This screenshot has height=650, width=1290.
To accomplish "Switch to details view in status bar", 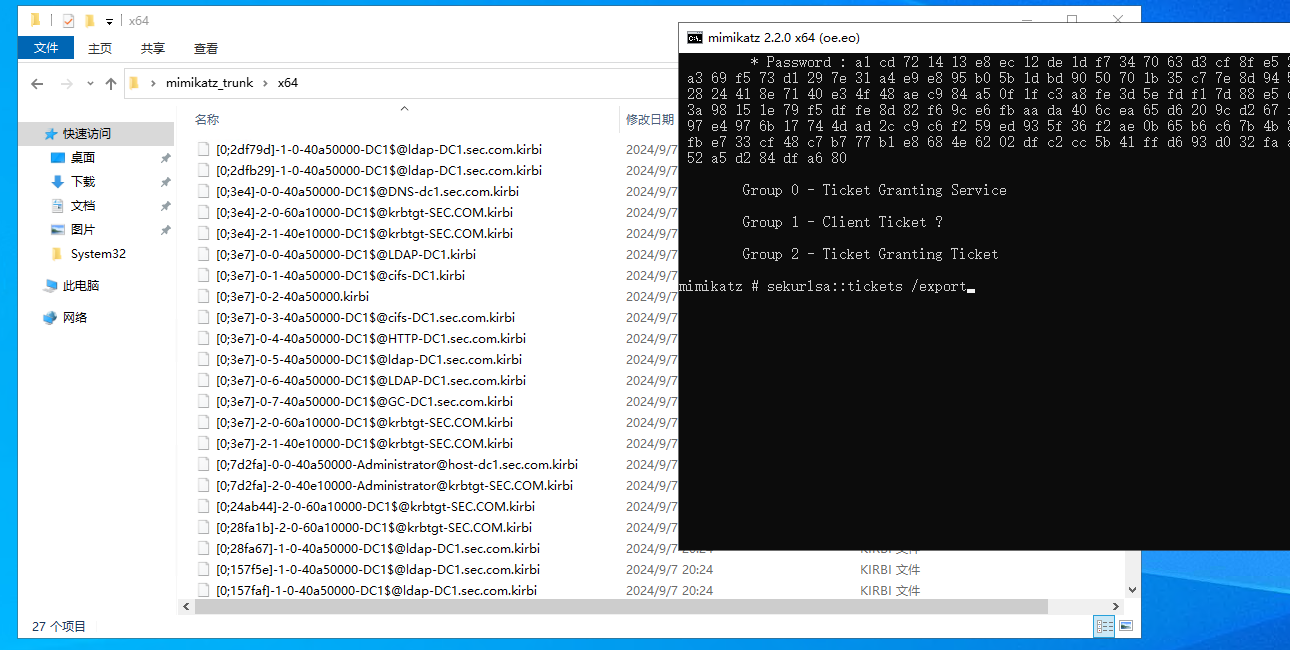I will pyautogui.click(x=1105, y=626).
